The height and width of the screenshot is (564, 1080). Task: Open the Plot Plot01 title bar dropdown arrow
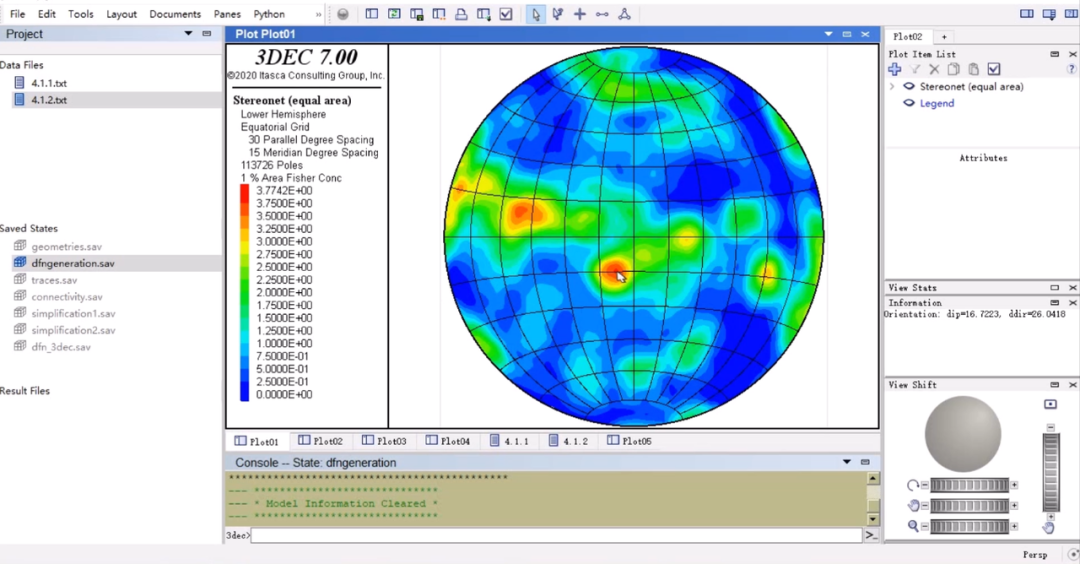click(828, 34)
